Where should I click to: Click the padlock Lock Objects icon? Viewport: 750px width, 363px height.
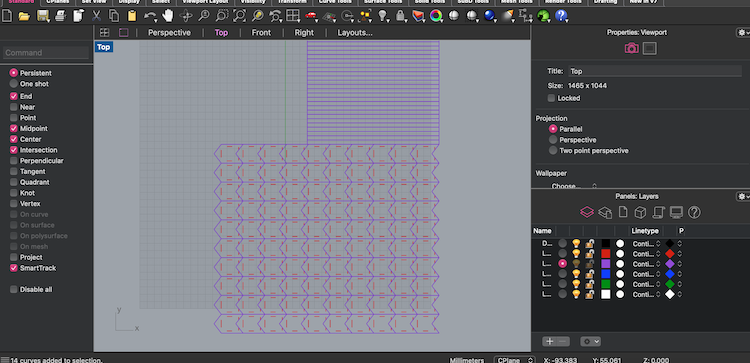pos(400,16)
